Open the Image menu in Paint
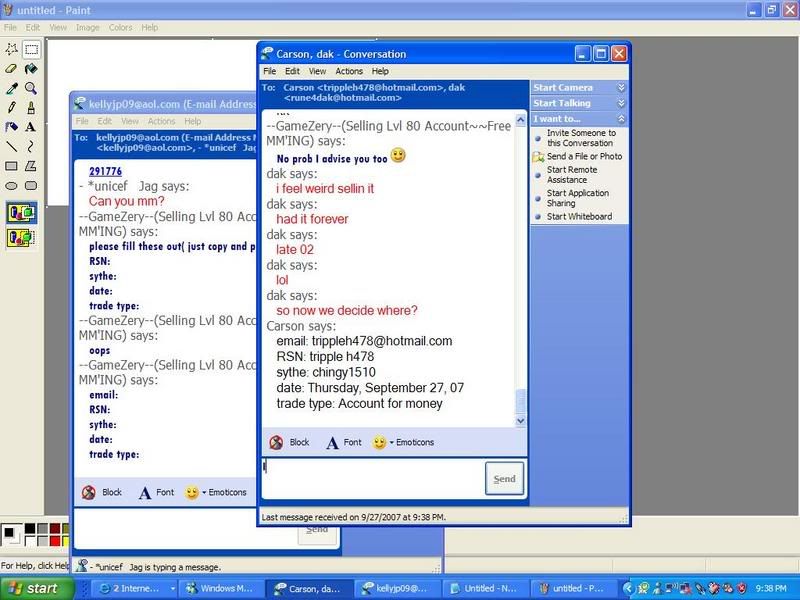The height and width of the screenshot is (600, 800). 88,28
